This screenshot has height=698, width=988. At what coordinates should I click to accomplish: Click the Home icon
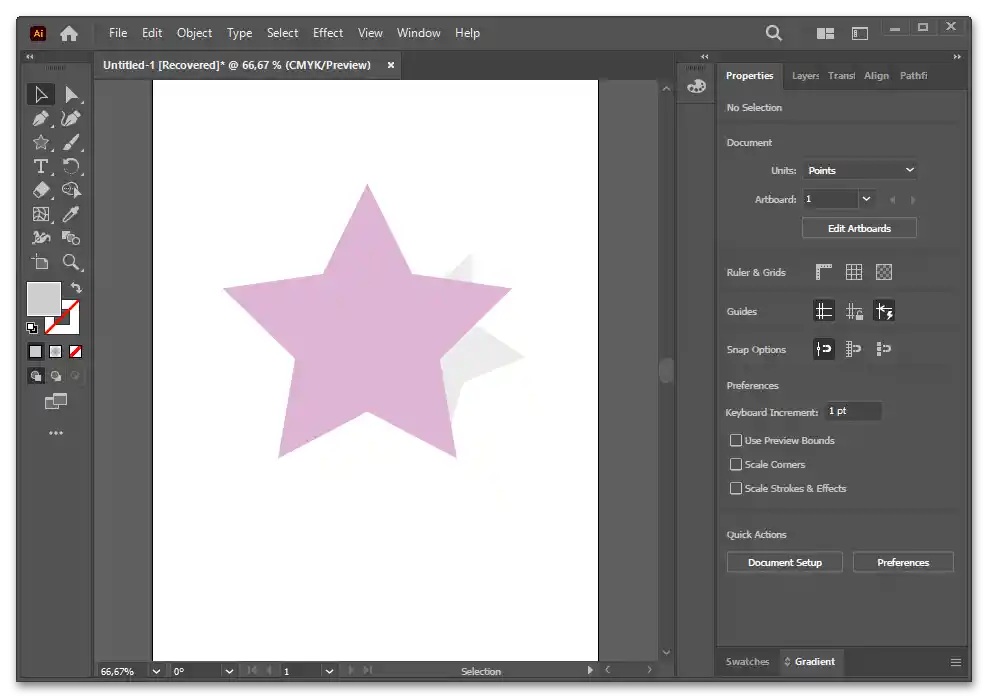point(69,33)
